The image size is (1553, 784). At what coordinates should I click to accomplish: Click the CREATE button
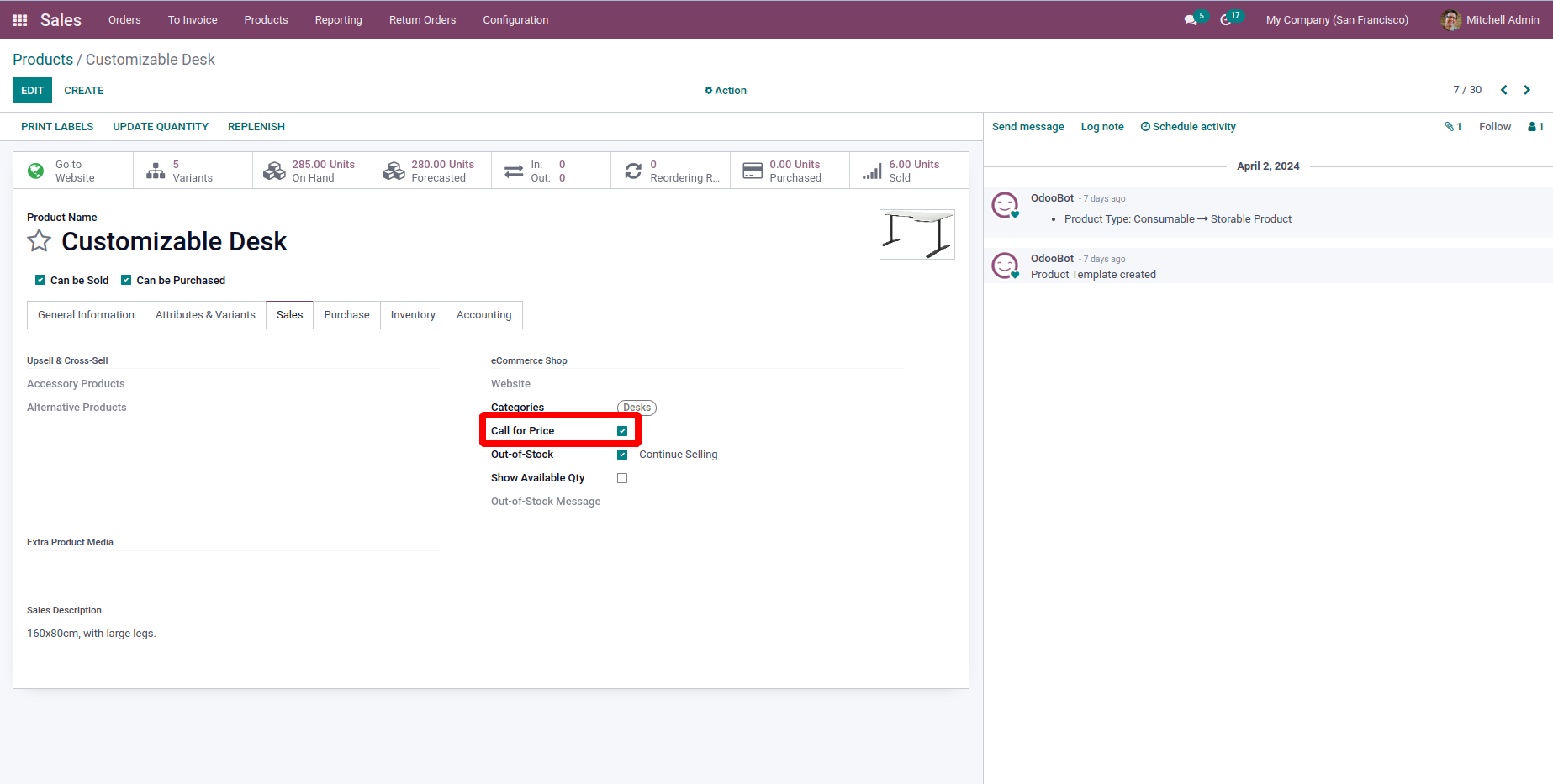point(84,91)
